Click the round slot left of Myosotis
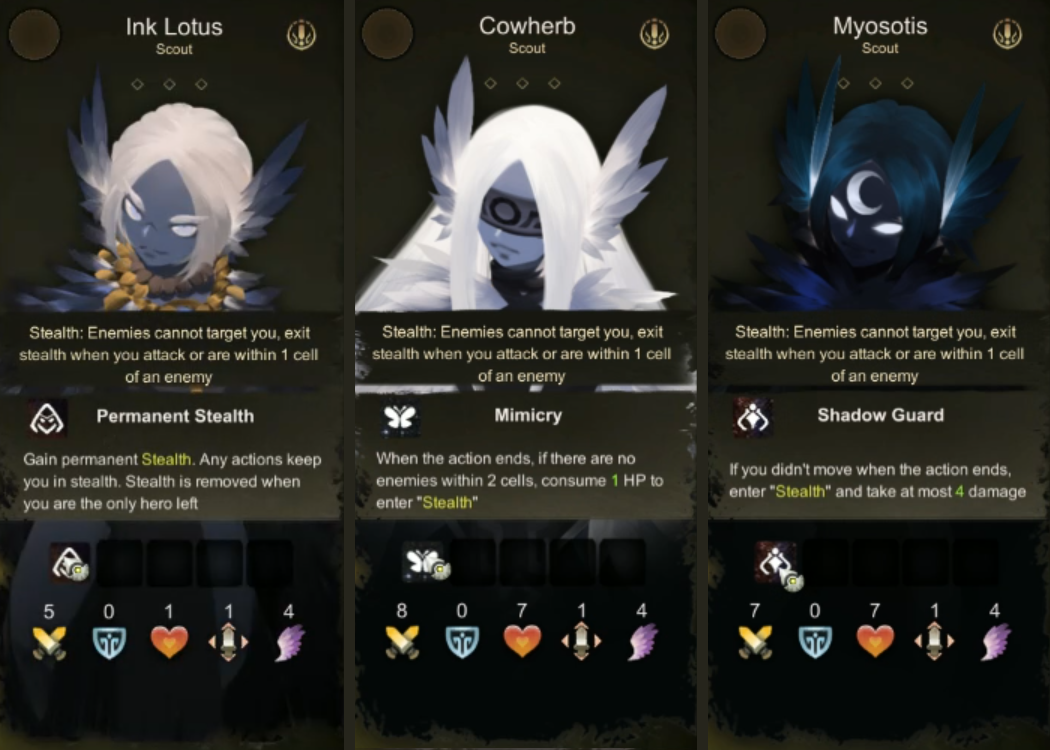Image resolution: width=1050 pixels, height=750 pixels. [741, 32]
